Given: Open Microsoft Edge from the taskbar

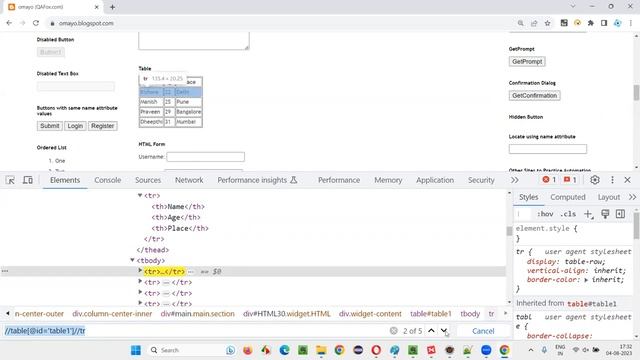Looking at the screenshot, I should 284,350.
